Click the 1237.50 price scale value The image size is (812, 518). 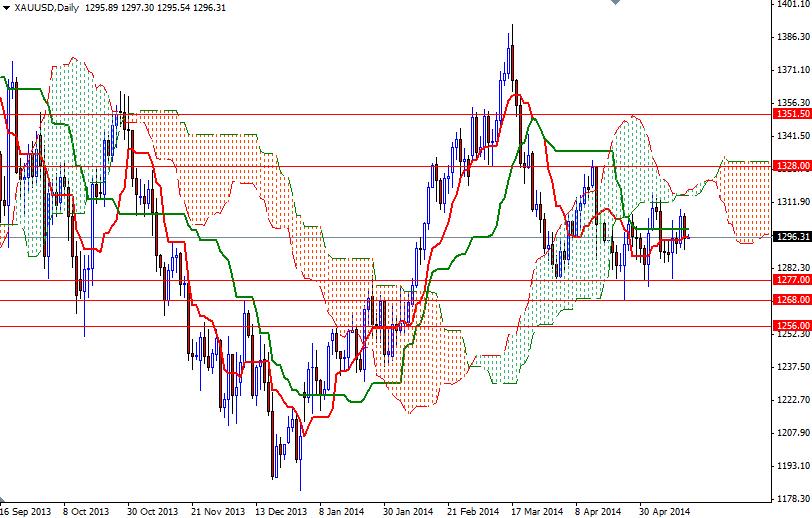[x=794, y=367]
